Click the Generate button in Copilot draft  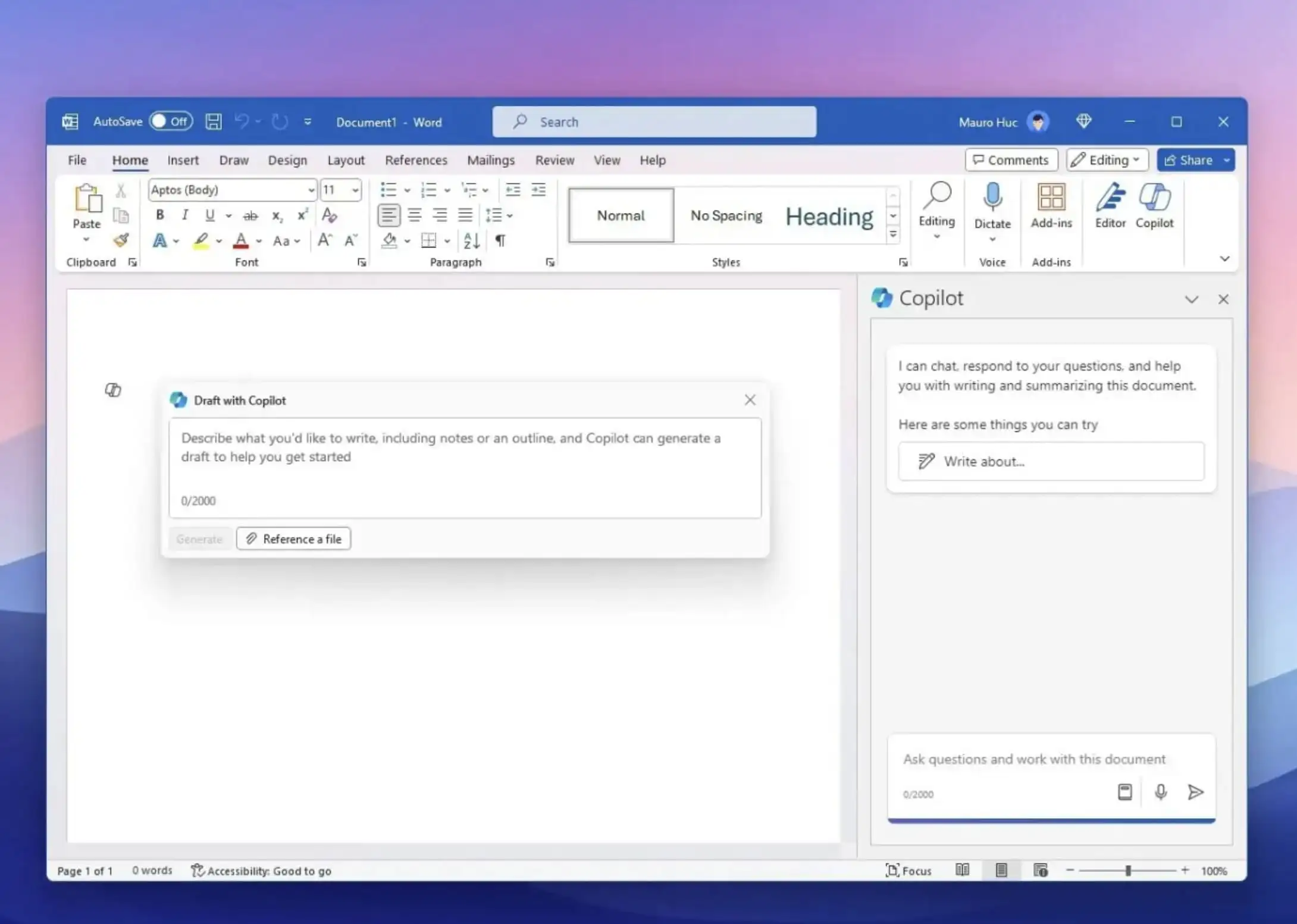pos(199,539)
